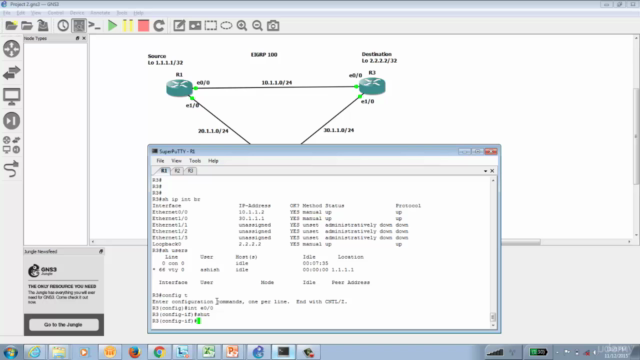Click Go to the Jungle button
Viewport: 640px width, 360px height.
[x=63, y=324]
